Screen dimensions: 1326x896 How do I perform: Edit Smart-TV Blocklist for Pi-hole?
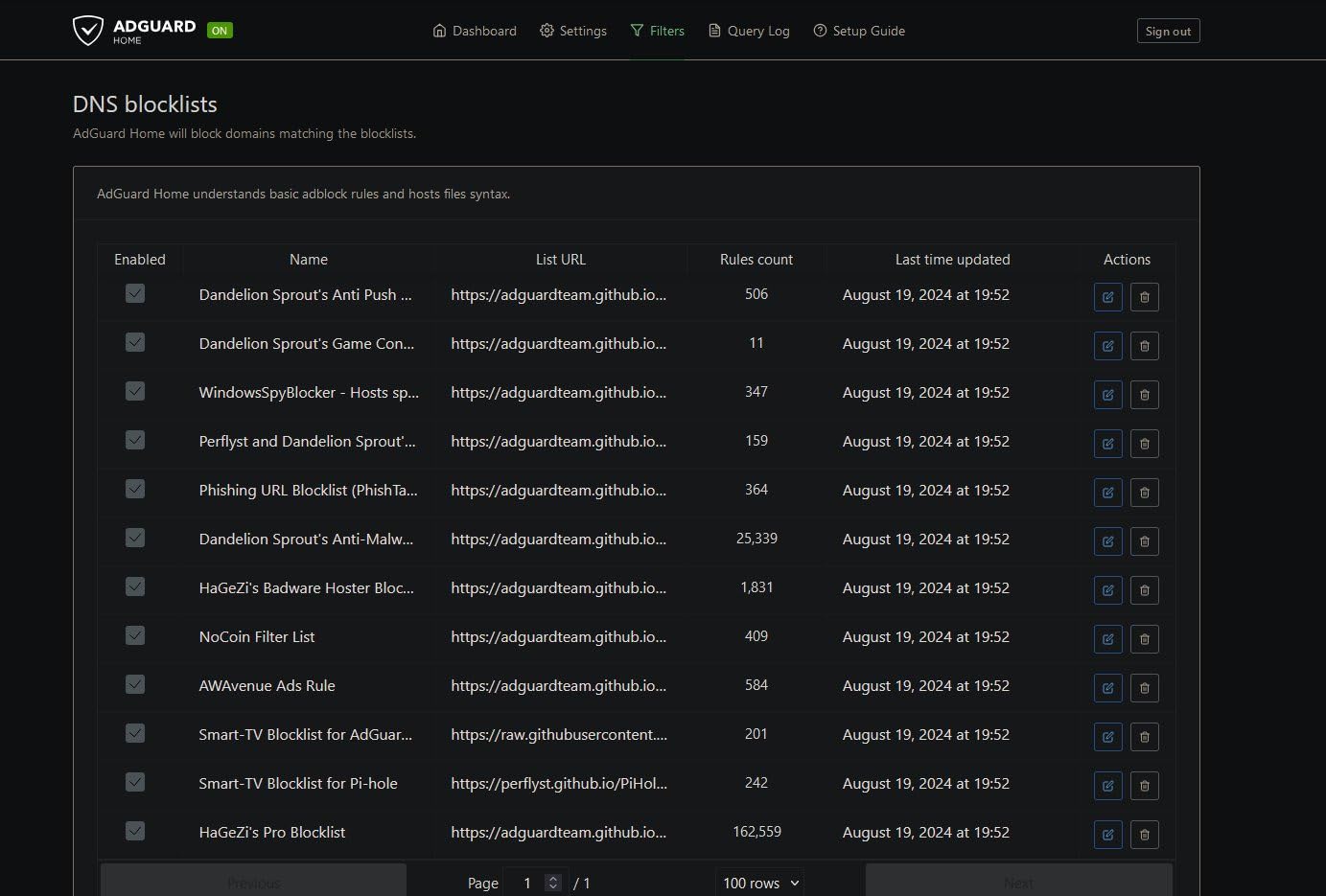pos(1107,786)
